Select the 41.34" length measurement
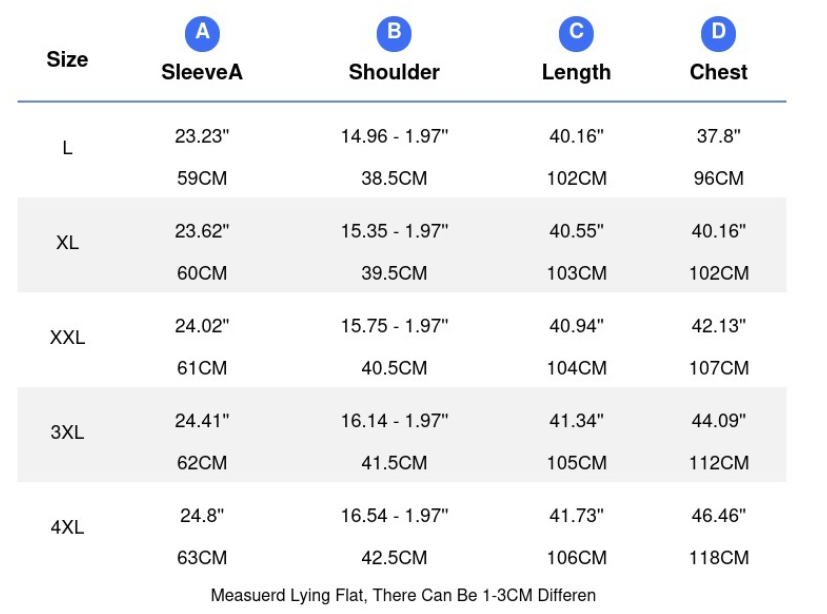 [576, 421]
